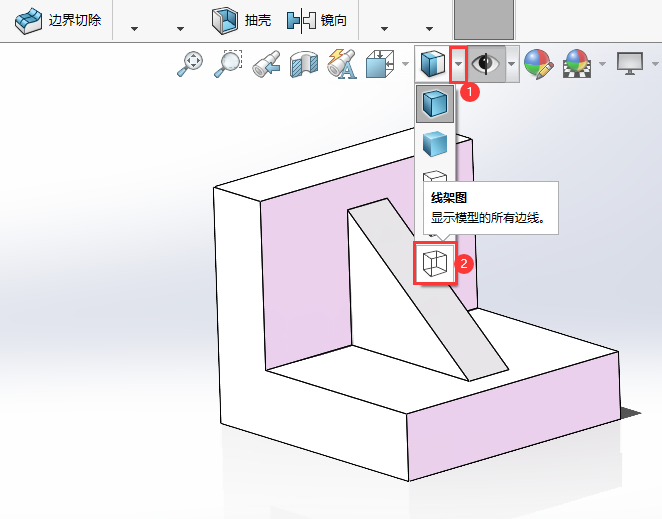Activate the 镜向 mirror tool

317,20
